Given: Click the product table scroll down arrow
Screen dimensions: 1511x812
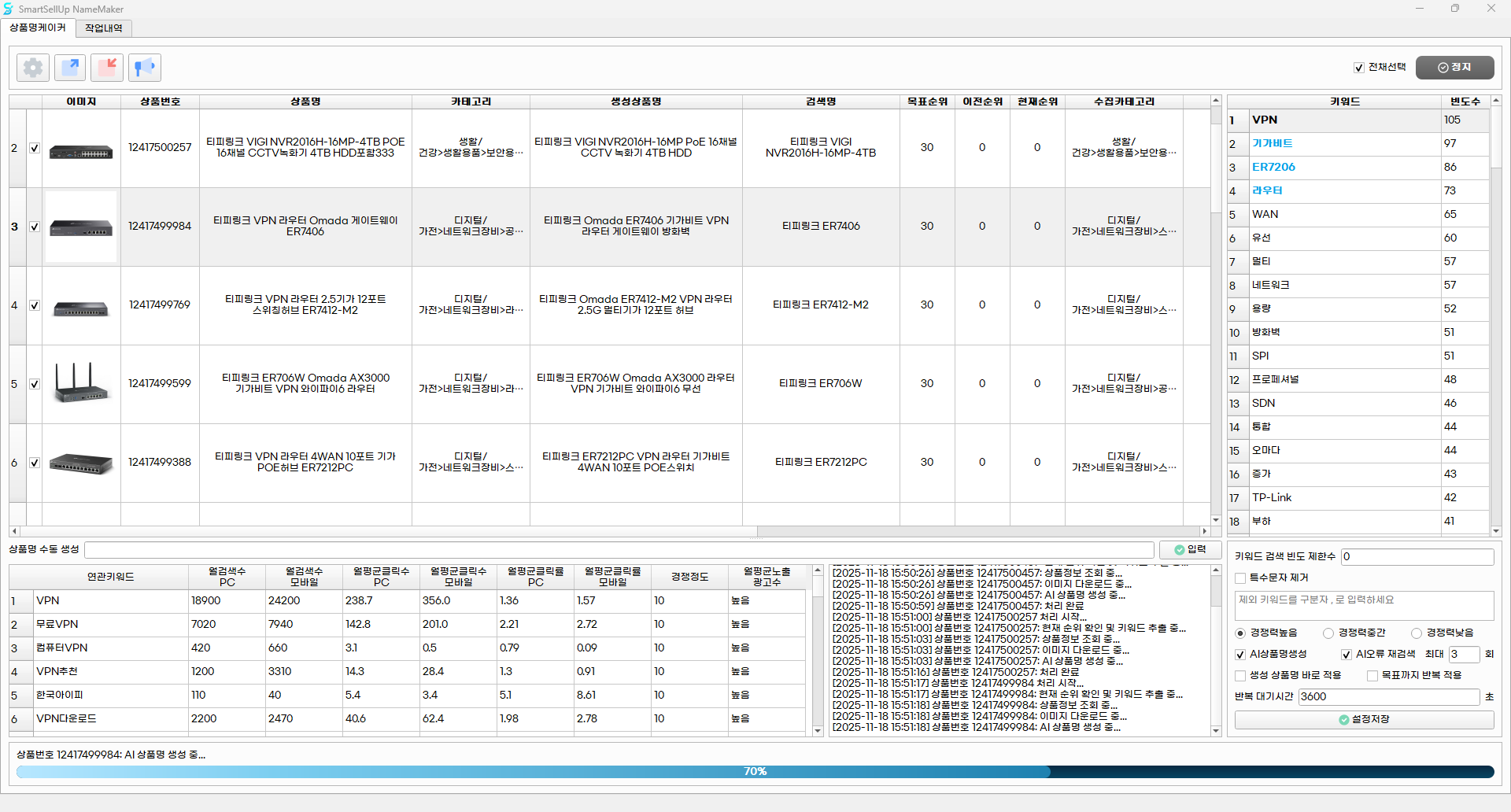Looking at the screenshot, I should point(1216,520).
